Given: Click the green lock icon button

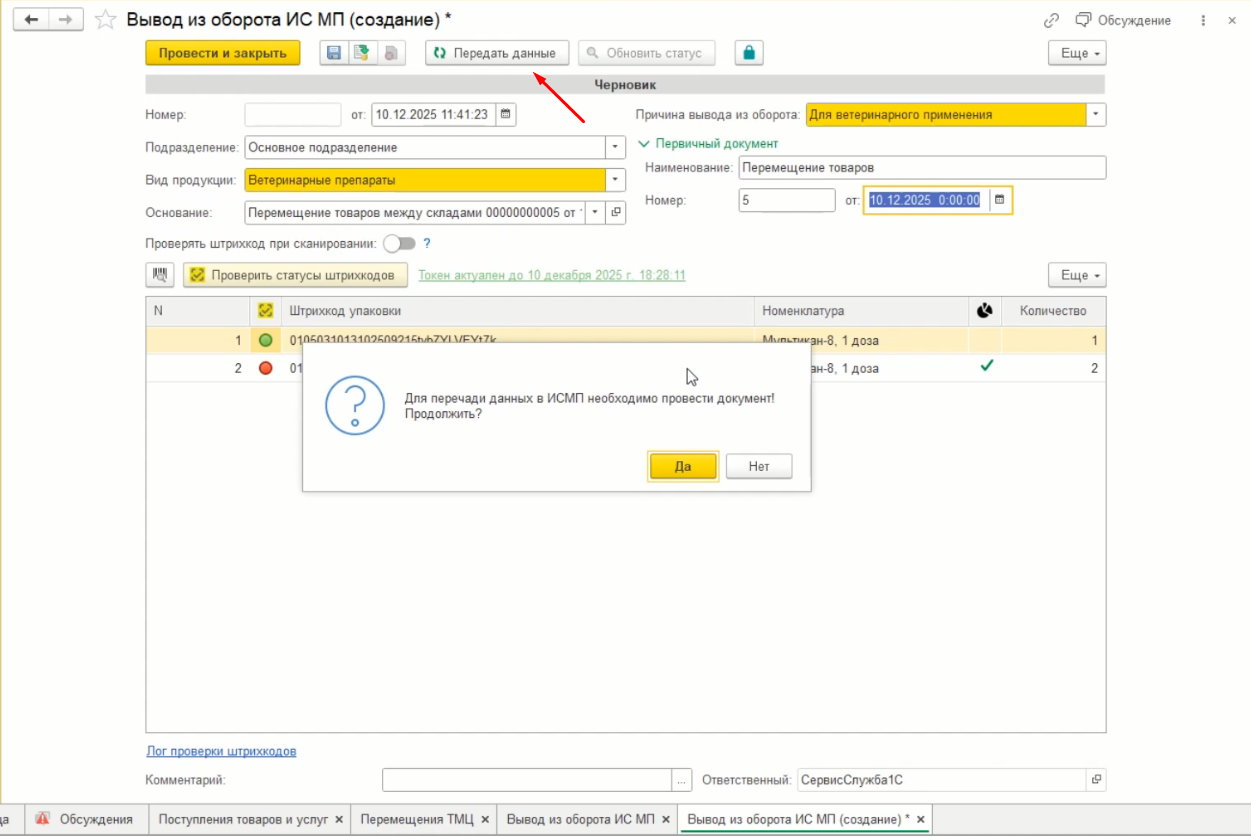Looking at the screenshot, I should (749, 53).
